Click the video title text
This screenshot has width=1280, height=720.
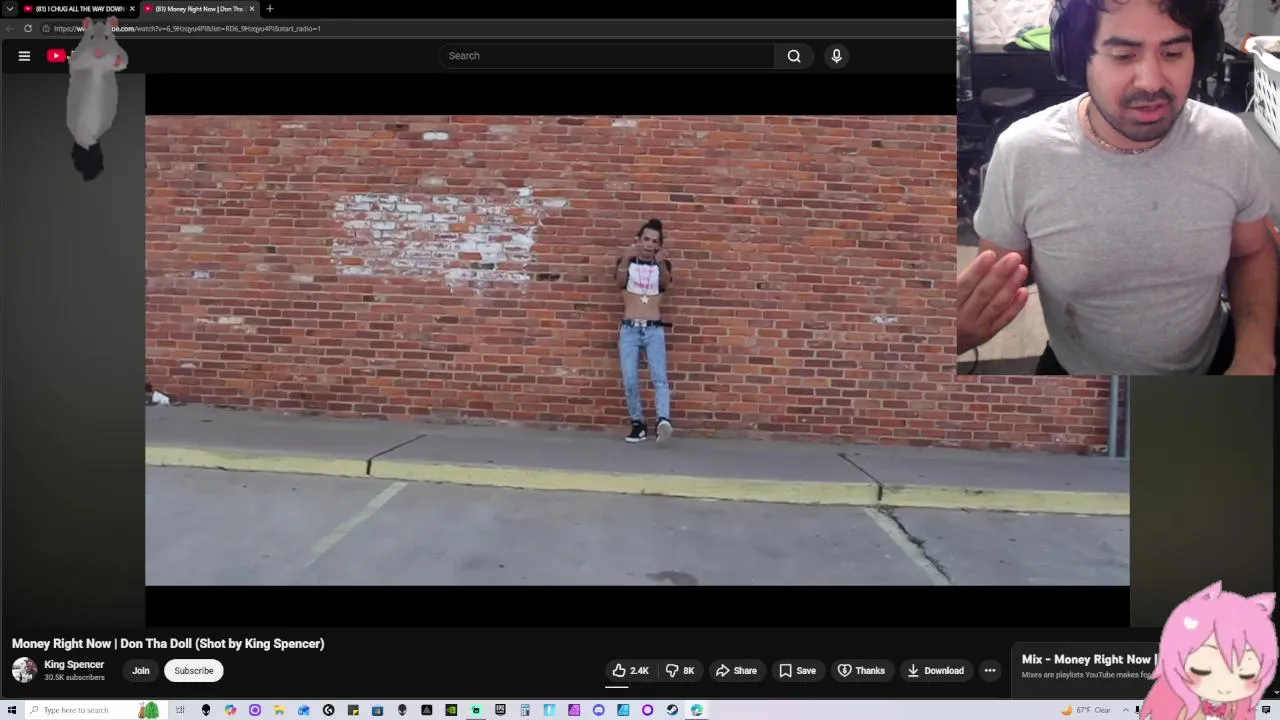click(168, 644)
